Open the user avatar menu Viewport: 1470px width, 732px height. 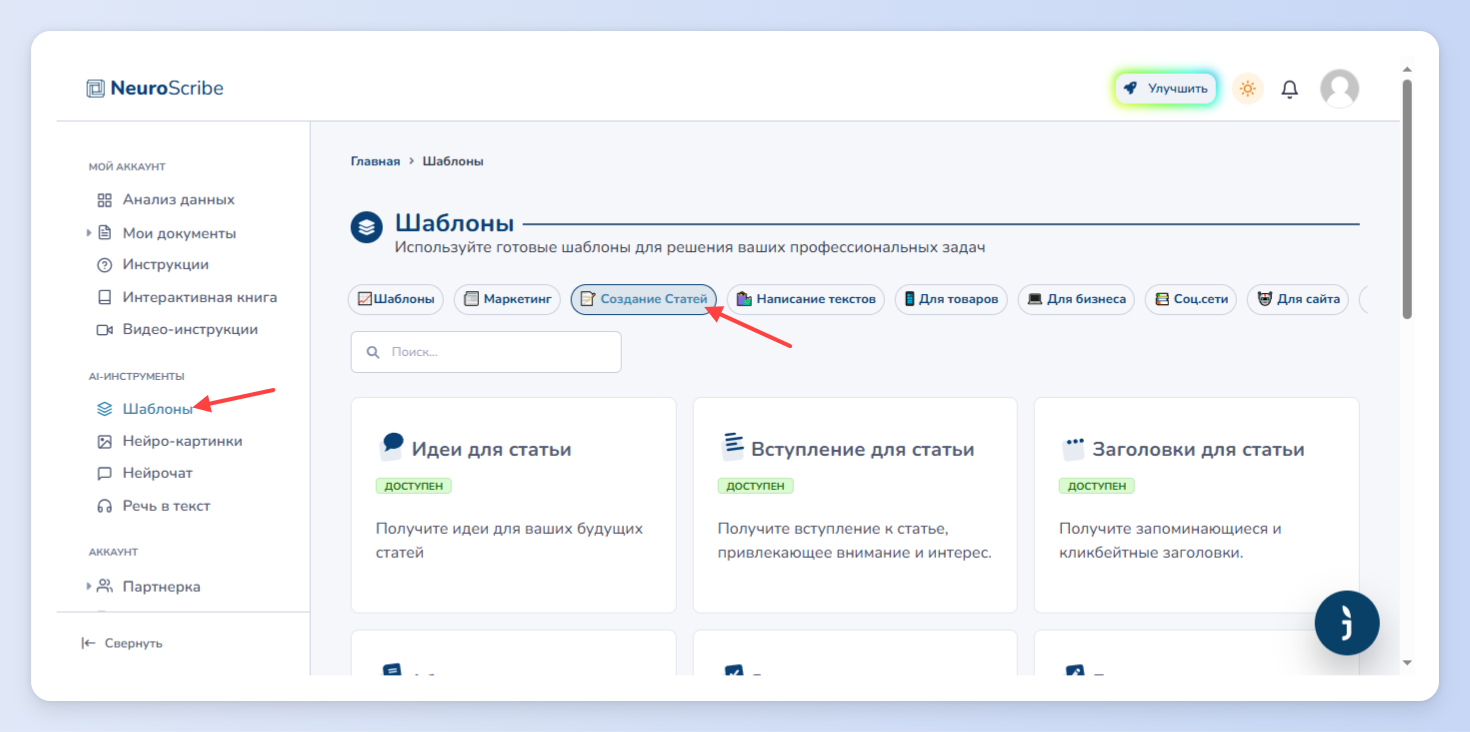(1339, 88)
